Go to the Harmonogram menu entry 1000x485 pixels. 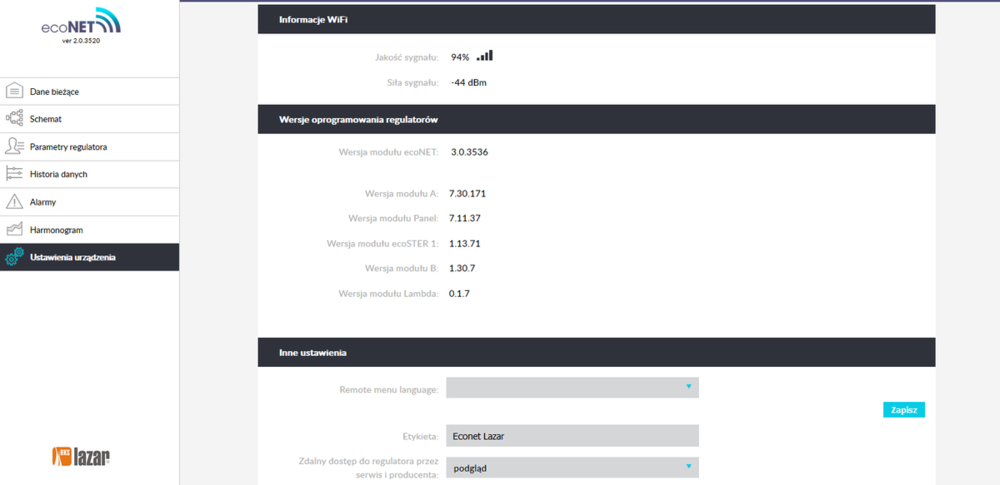pyautogui.click(x=56, y=230)
